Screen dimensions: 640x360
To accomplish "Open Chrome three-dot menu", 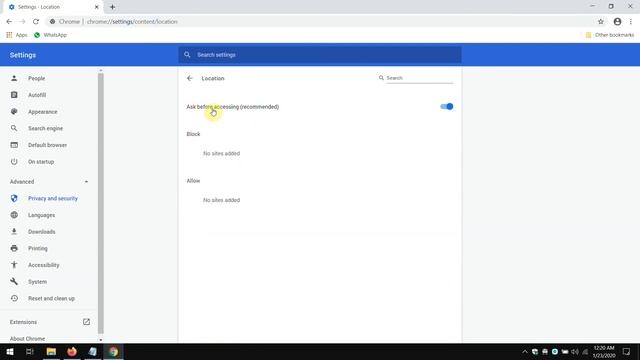I will click(x=631, y=22).
